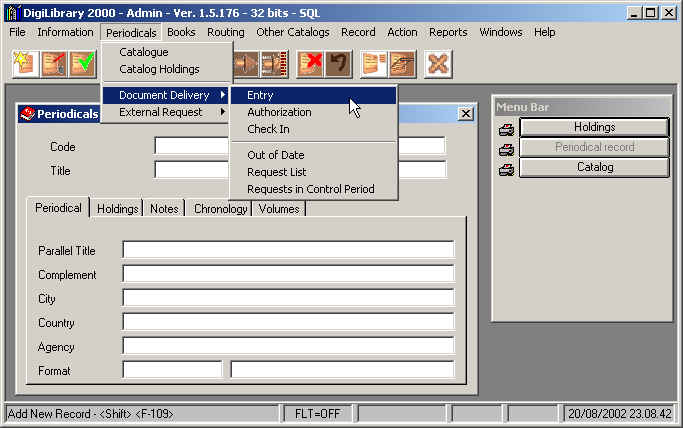Expand the External Request submenu
The height and width of the screenshot is (428, 683).
(166, 112)
